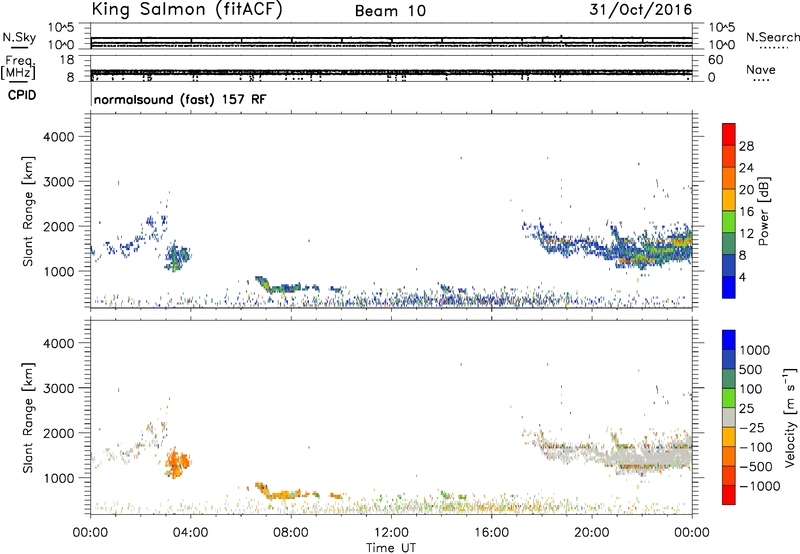800x554 pixels.
Task: Pick the red bottom segment of the Velocity colorbar
Action: click(729, 495)
